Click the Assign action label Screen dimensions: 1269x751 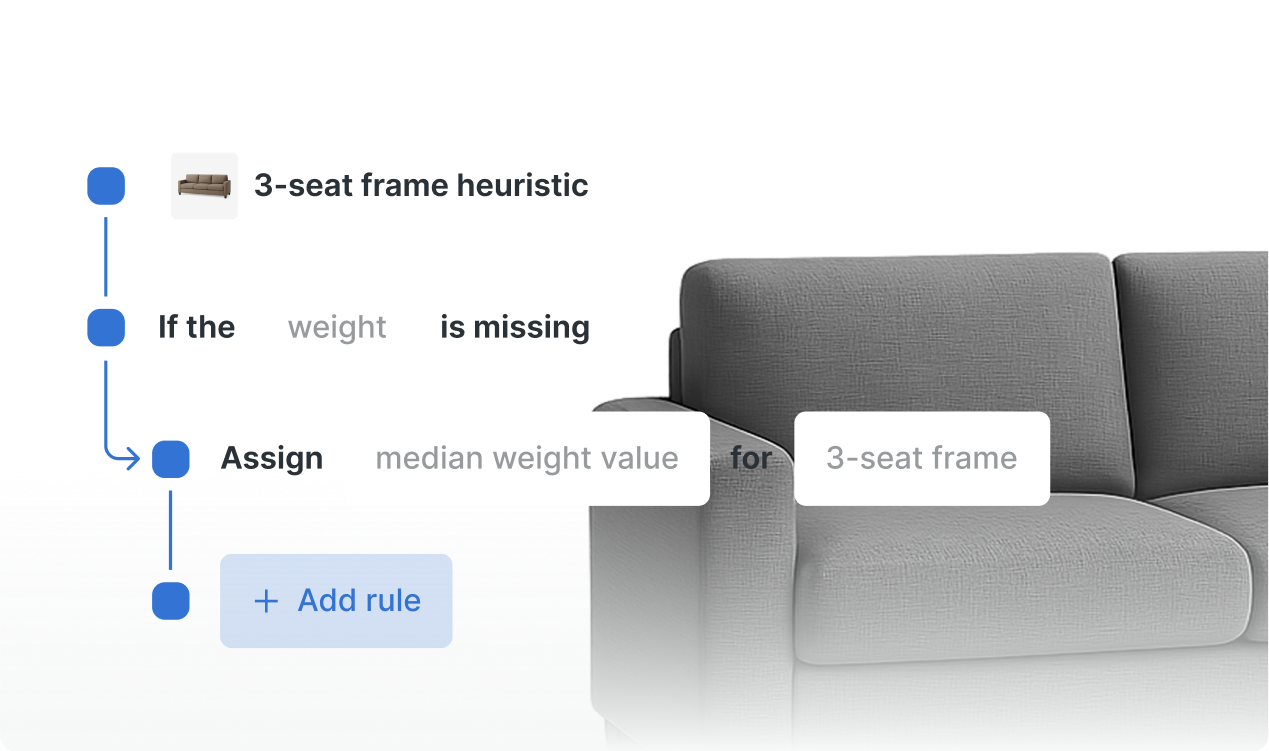pos(272,459)
